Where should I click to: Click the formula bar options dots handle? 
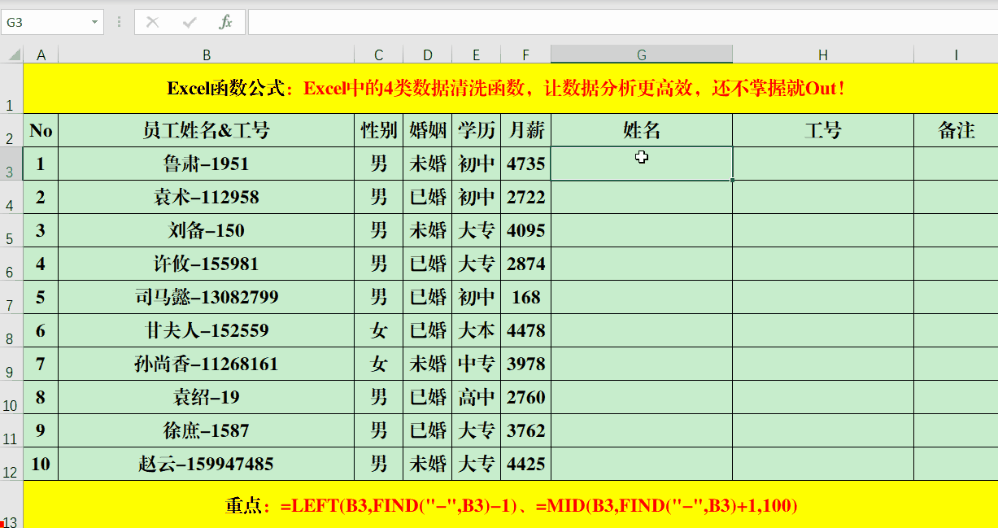(x=119, y=22)
